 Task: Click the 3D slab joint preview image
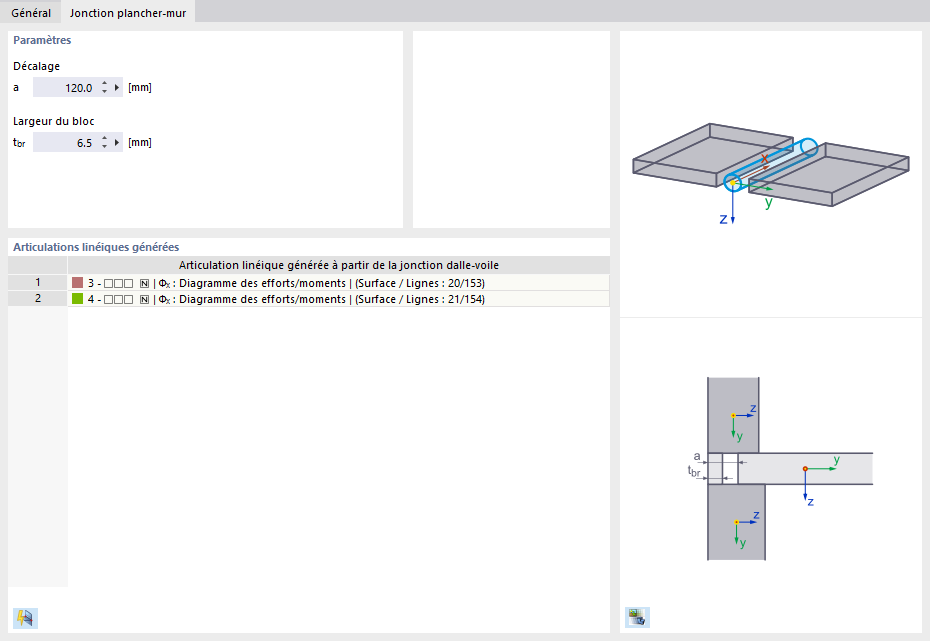pyautogui.click(x=770, y=174)
